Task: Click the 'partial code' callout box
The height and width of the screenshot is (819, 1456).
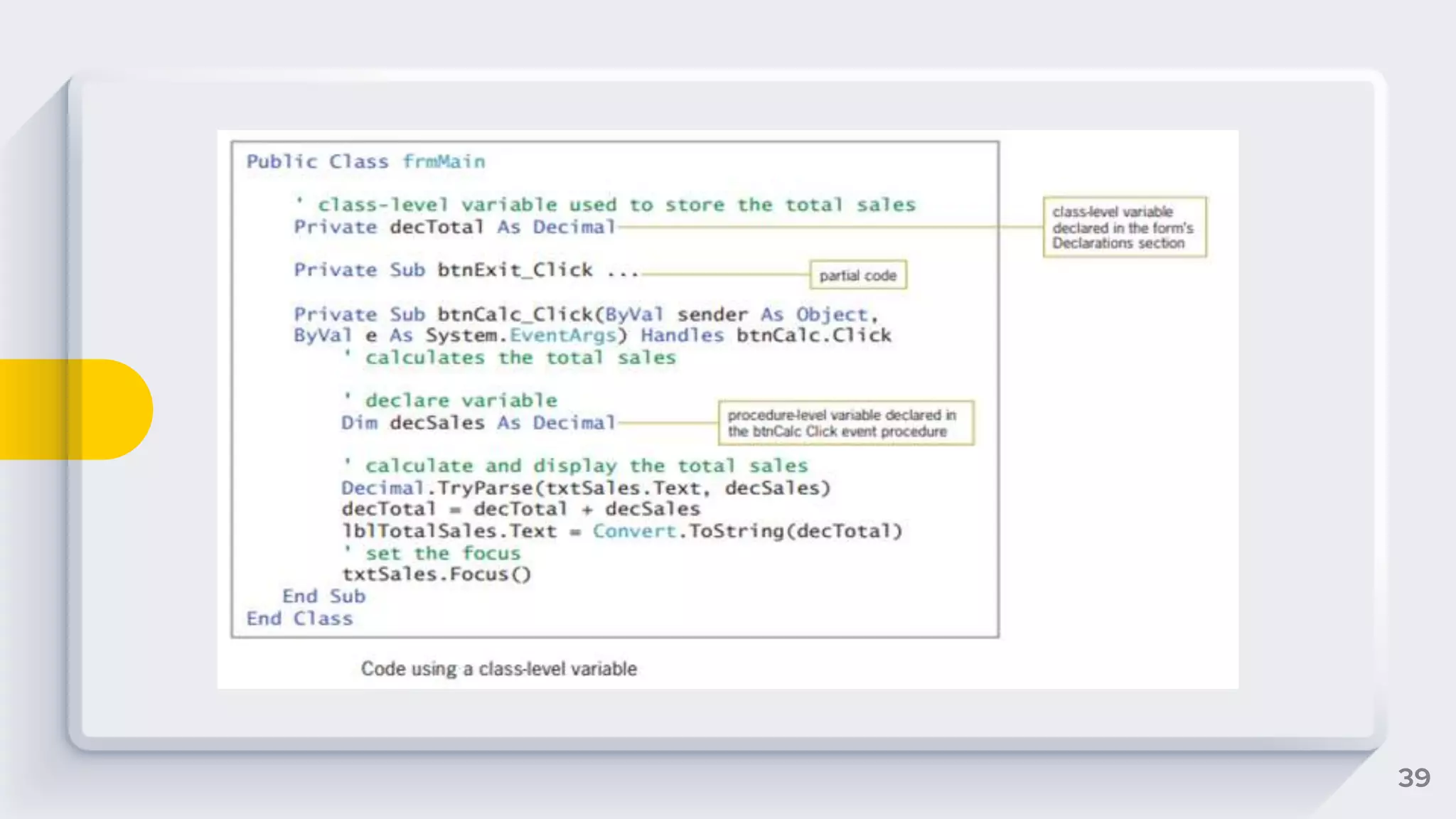Action: click(857, 275)
